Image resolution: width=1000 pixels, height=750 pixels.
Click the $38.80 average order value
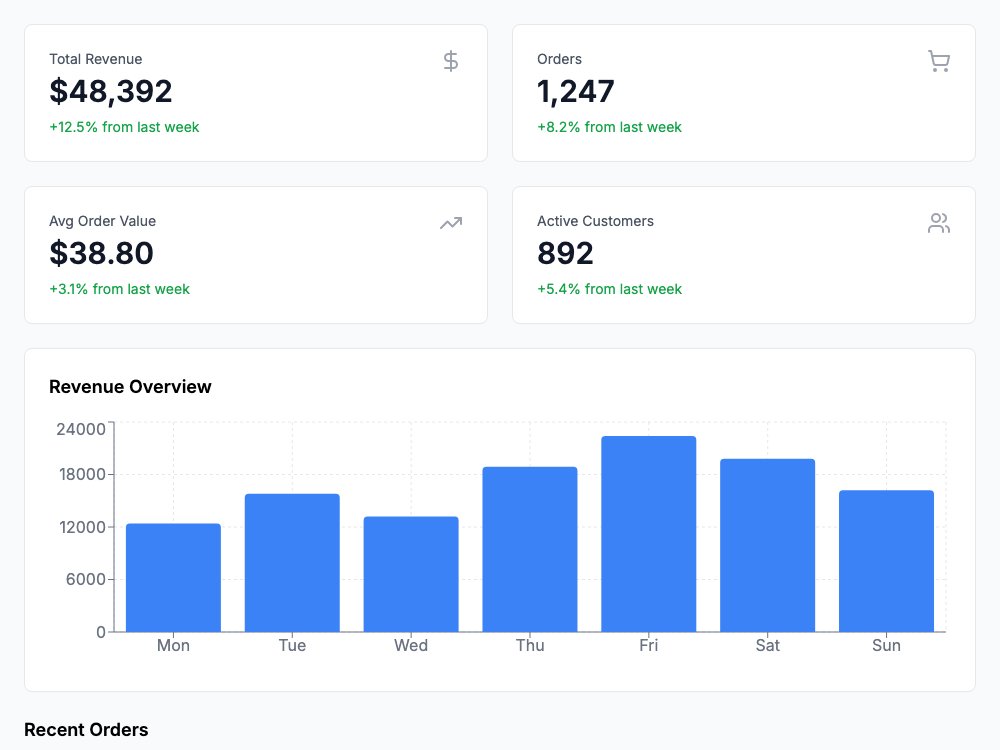101,253
